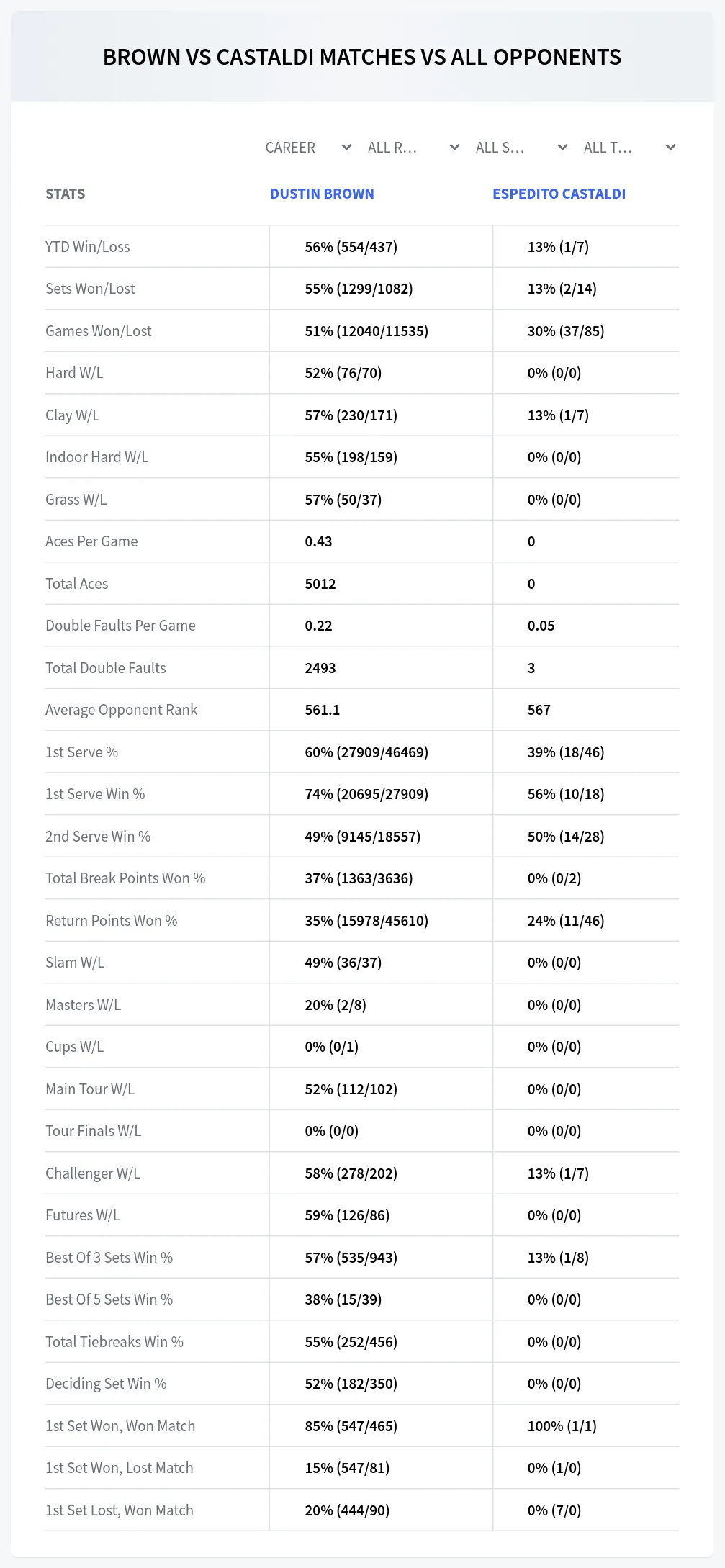The width and height of the screenshot is (725, 1568).
Task: Select the Total Tiebreaks Win % label
Action: click(x=114, y=1342)
